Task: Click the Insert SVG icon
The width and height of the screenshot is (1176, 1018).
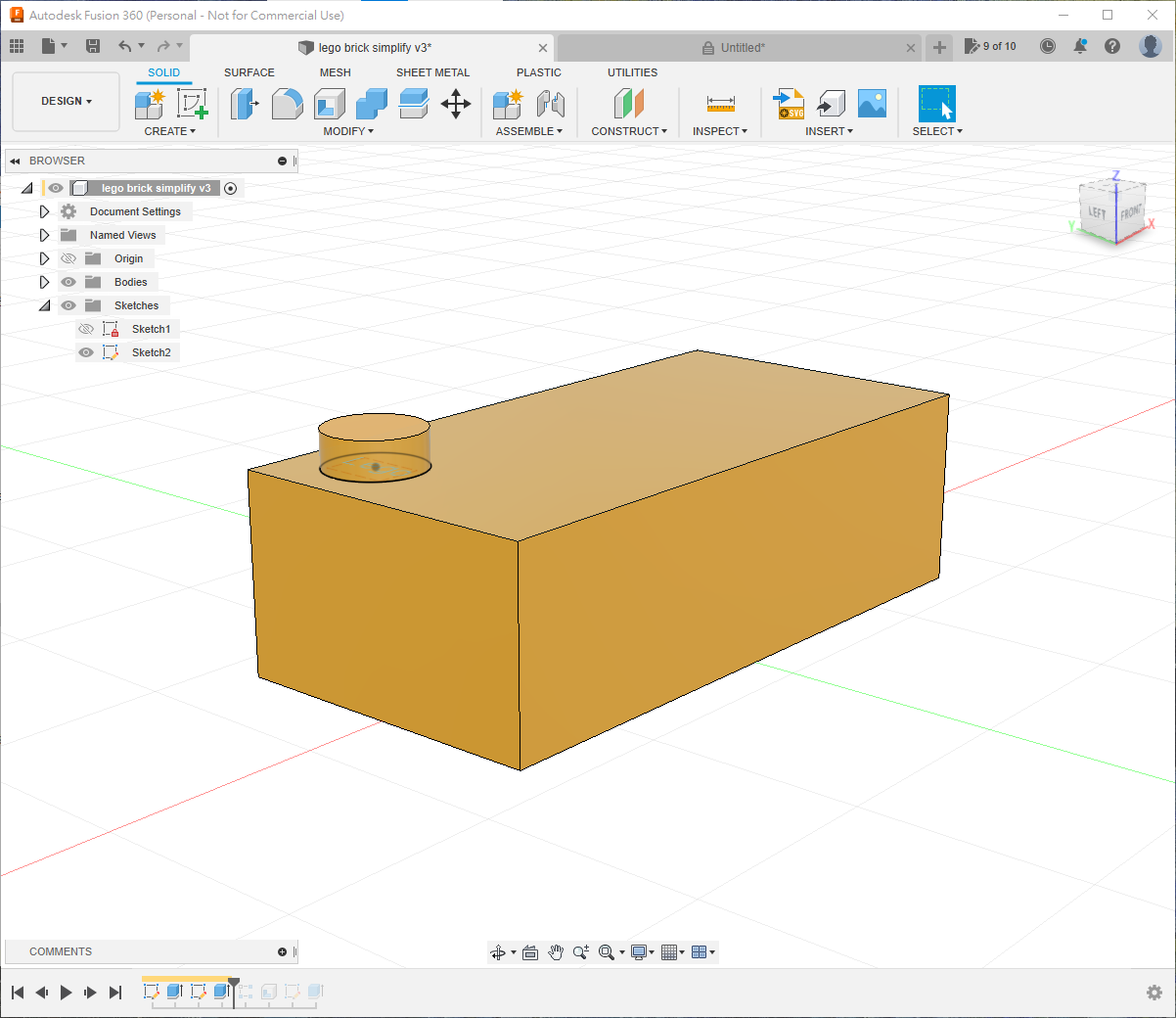Action: [789, 103]
